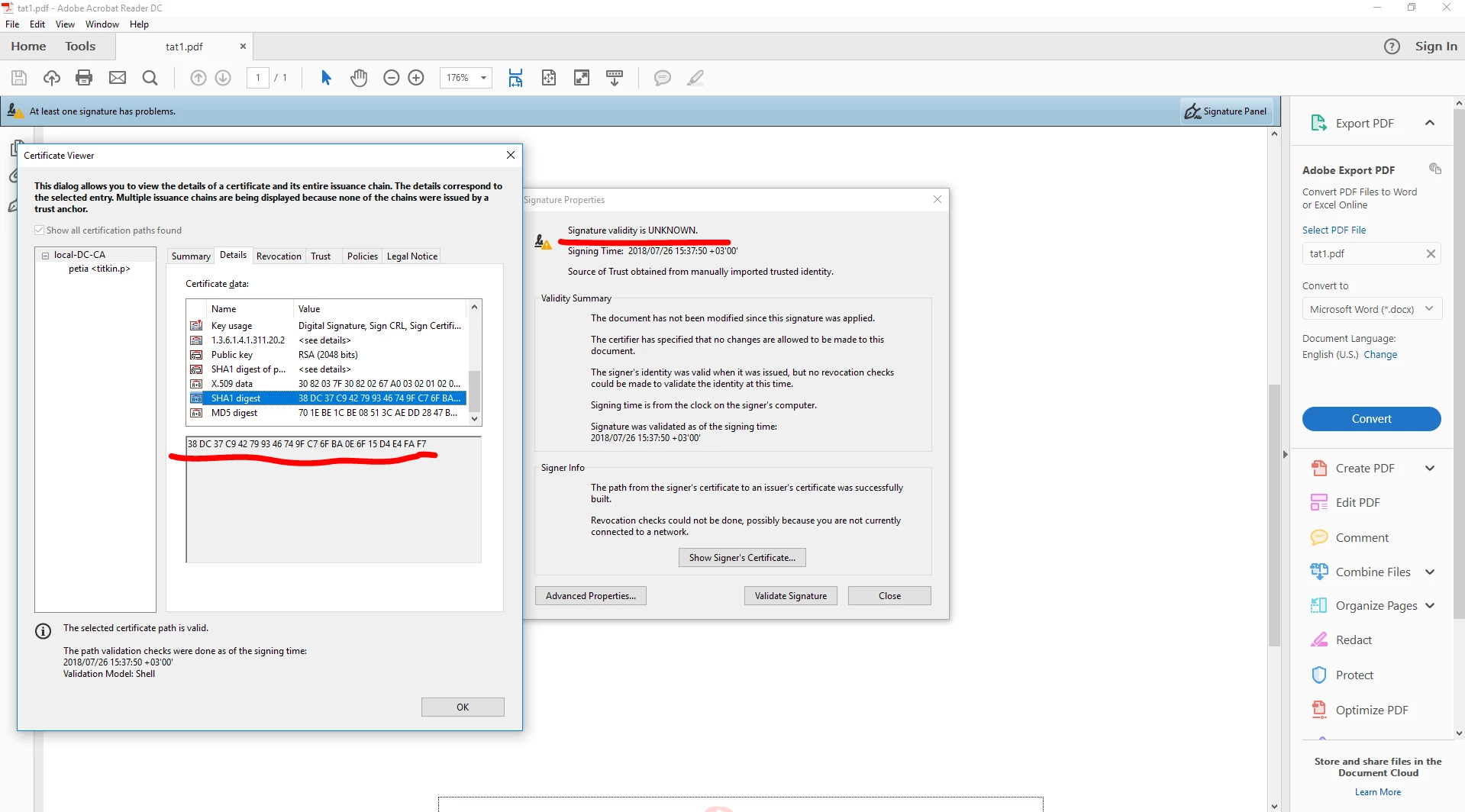Toggle Show all certification paths found

39,230
